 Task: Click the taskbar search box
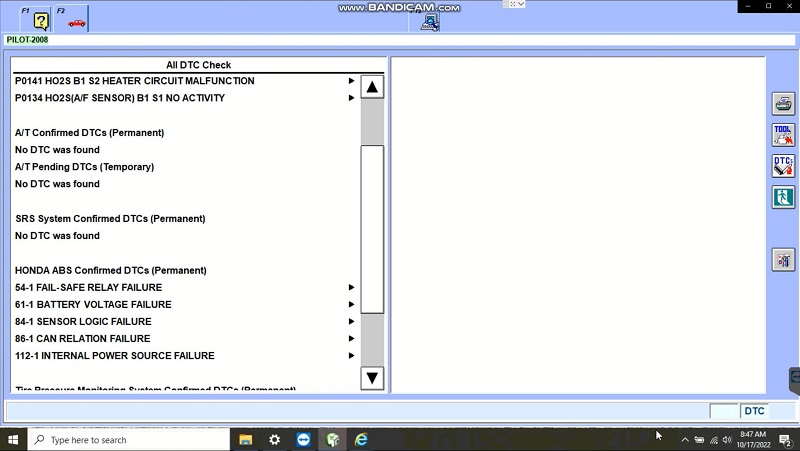pos(129,440)
